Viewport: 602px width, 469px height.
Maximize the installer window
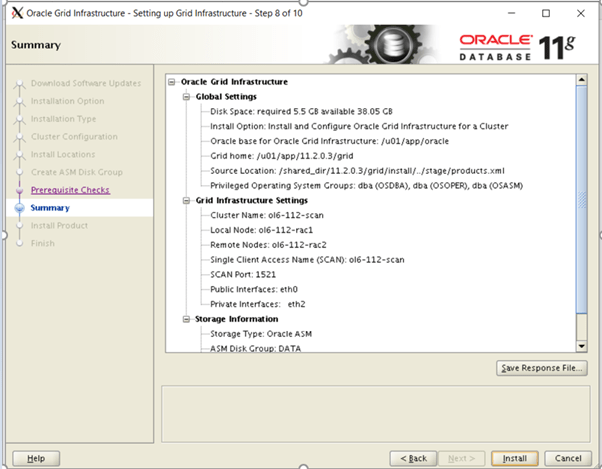tap(545, 14)
